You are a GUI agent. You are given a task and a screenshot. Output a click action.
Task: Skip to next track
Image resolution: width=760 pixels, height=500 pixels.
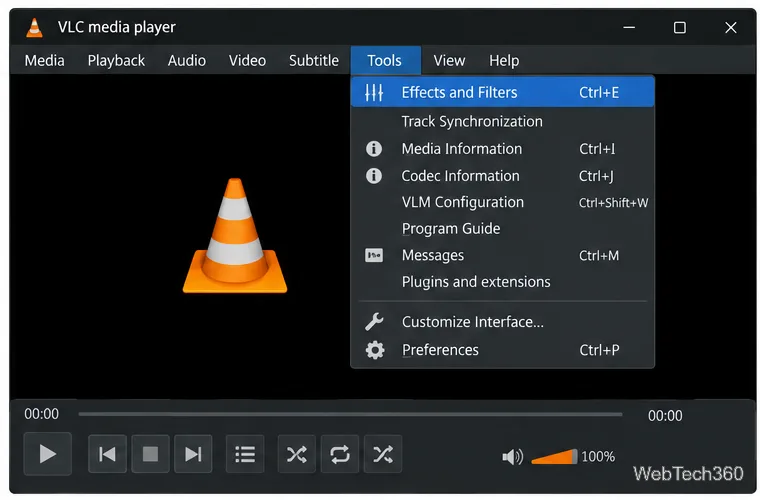tap(193, 454)
